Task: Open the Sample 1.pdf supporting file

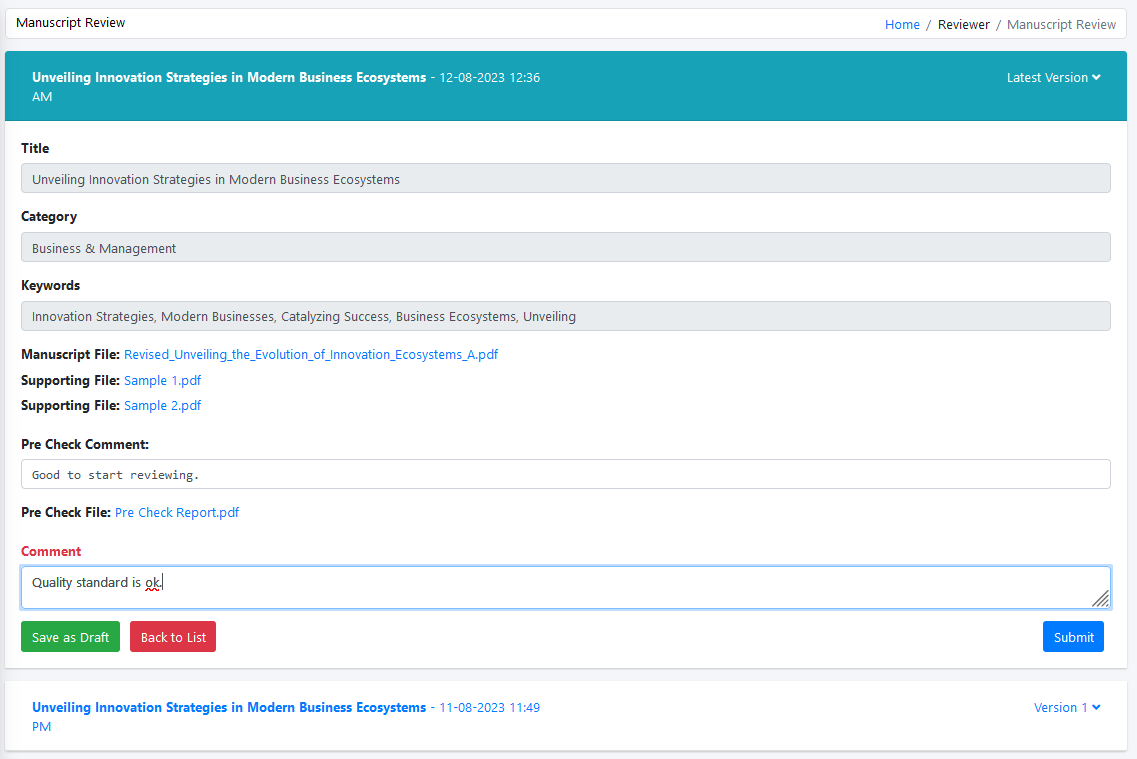Action: click(x=162, y=380)
